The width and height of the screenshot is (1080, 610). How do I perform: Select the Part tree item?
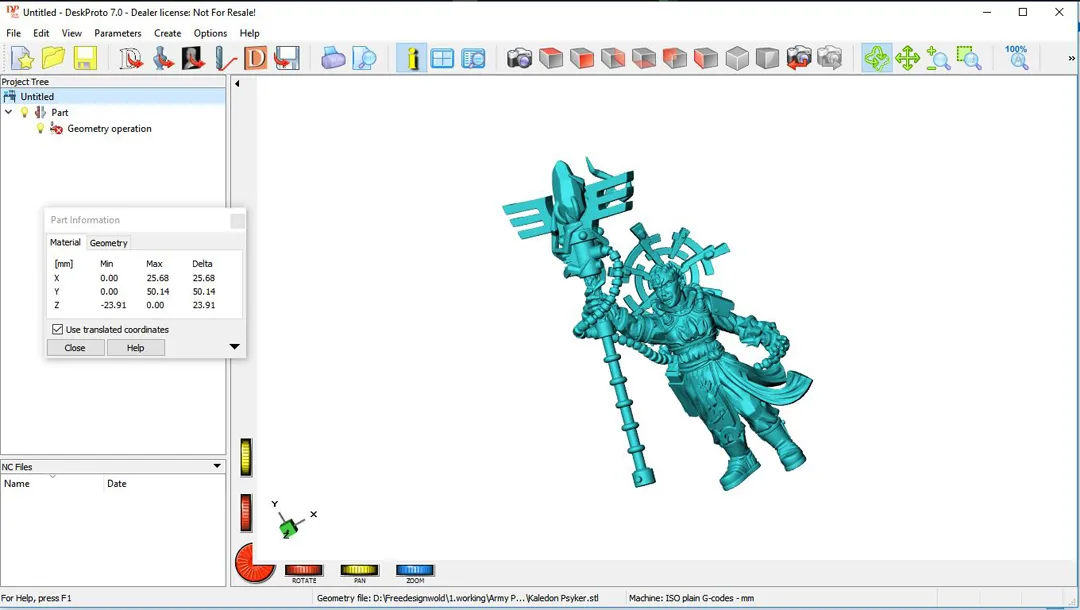[59, 112]
